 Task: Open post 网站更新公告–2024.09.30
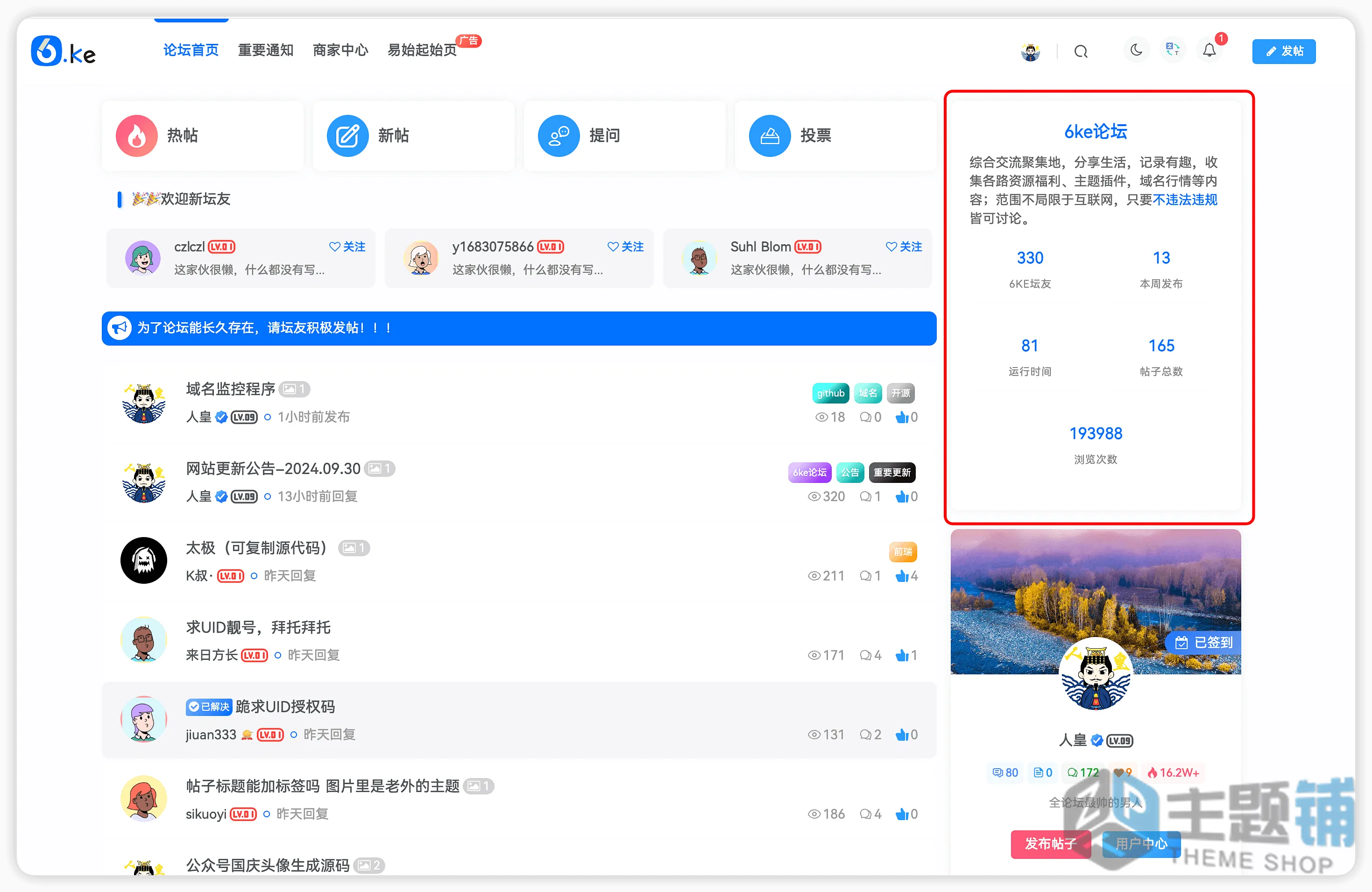point(273,469)
